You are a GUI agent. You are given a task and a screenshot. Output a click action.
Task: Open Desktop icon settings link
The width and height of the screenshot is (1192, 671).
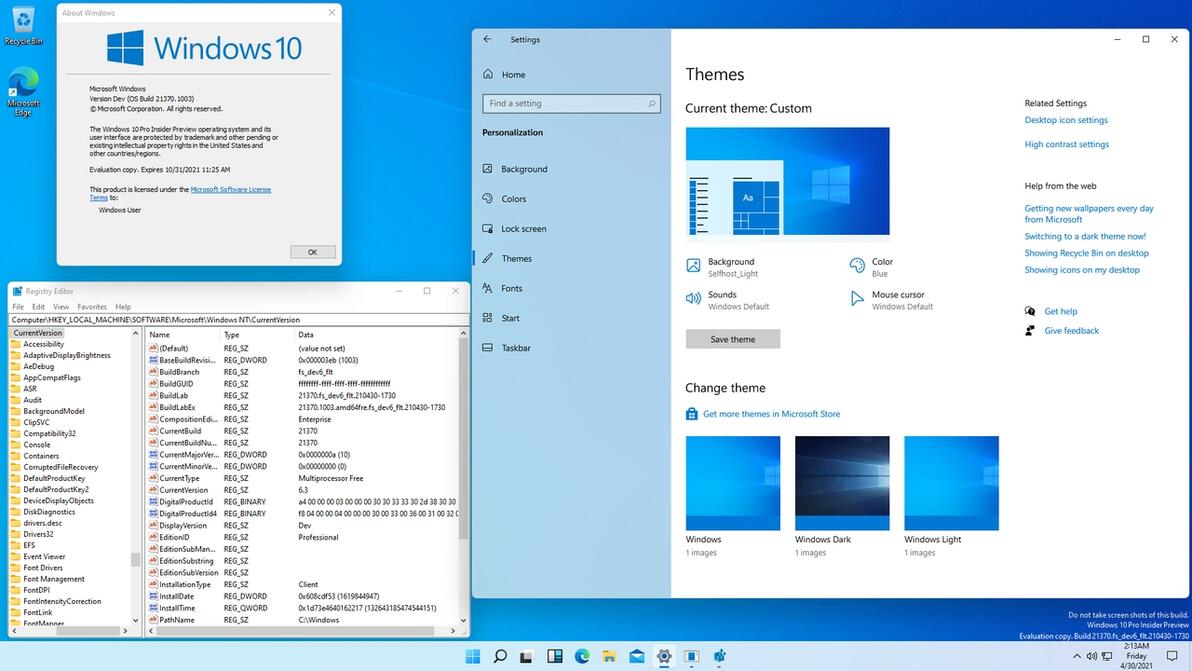click(1066, 120)
